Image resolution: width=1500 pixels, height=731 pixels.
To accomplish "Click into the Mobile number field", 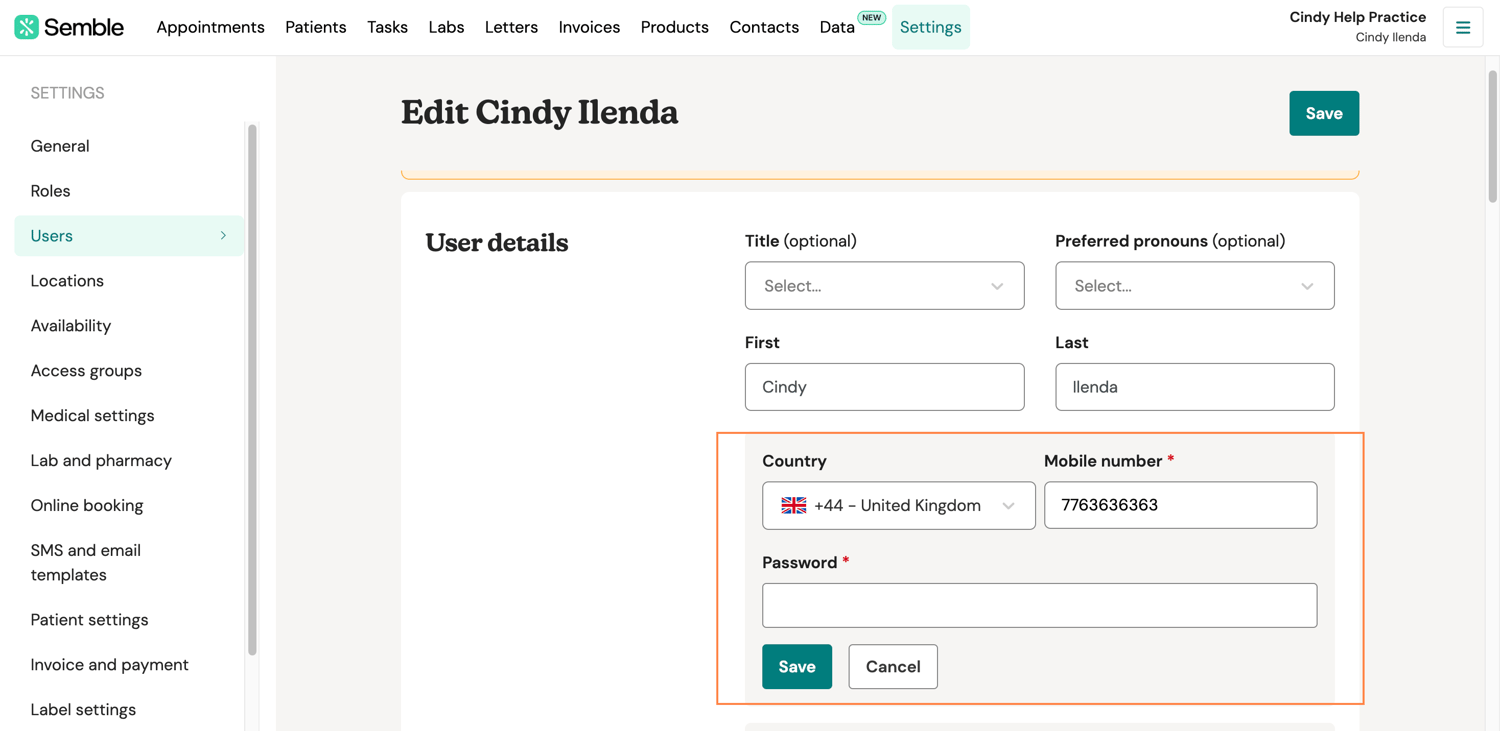I will coord(1180,506).
